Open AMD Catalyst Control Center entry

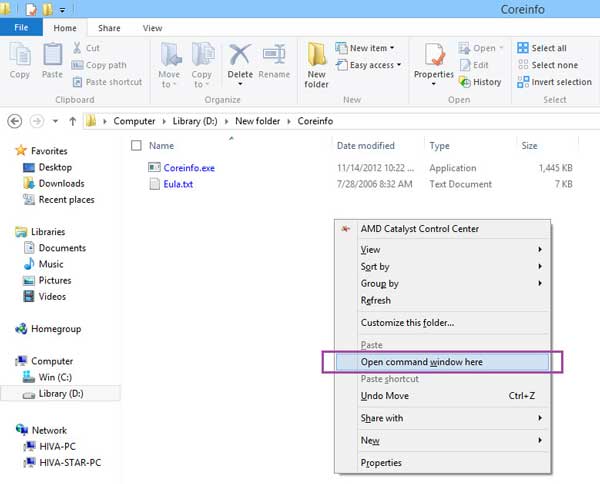click(x=419, y=229)
